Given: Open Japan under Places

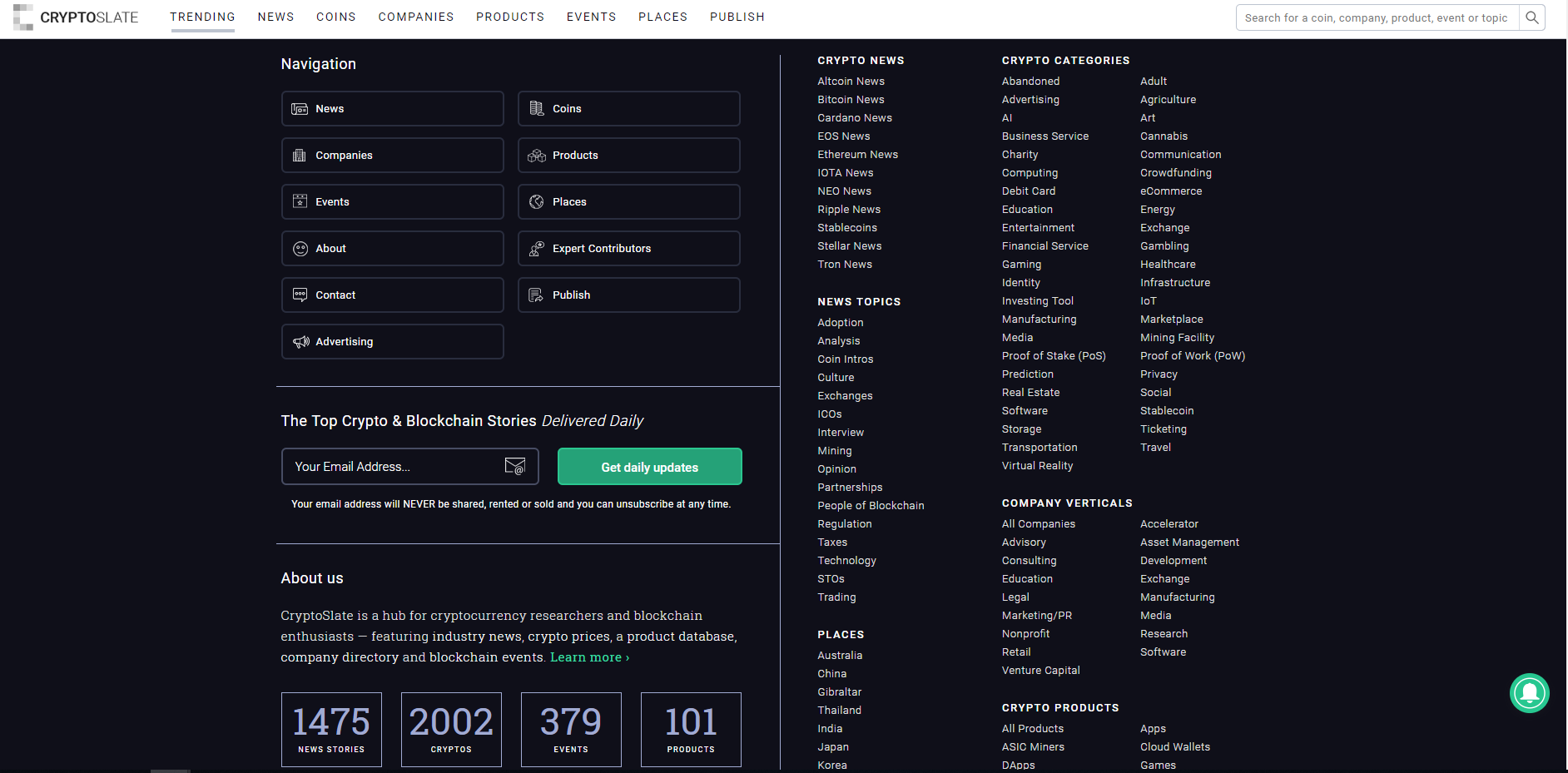Looking at the screenshot, I should click(833, 747).
